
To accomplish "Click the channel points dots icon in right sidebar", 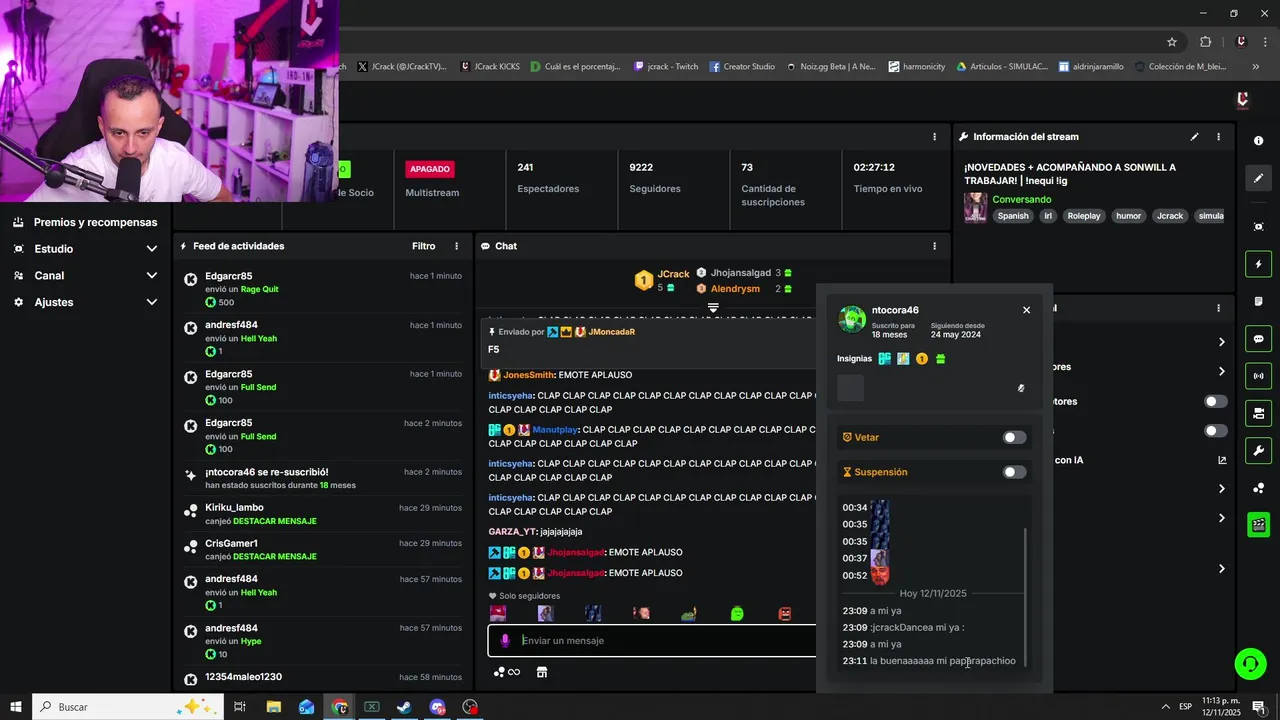I will 1258,488.
